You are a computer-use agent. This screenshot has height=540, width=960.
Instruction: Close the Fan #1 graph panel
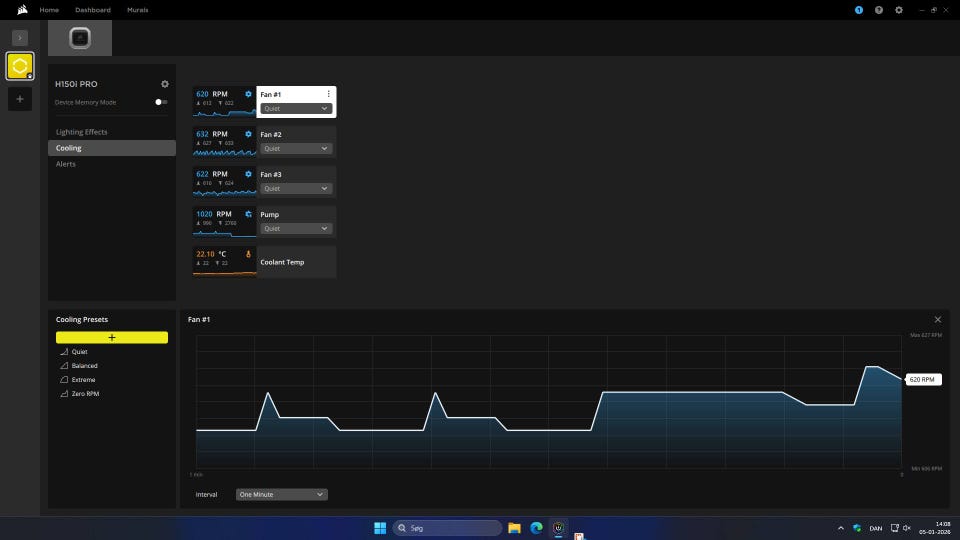coord(937,320)
